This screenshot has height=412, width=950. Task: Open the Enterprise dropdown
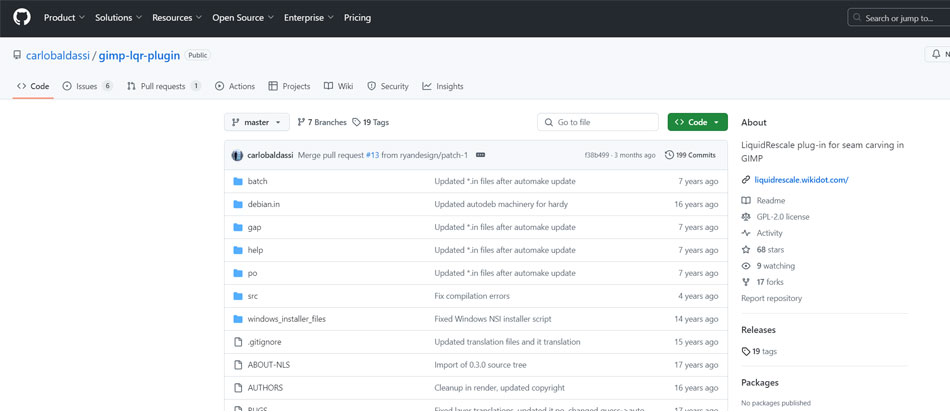(309, 18)
